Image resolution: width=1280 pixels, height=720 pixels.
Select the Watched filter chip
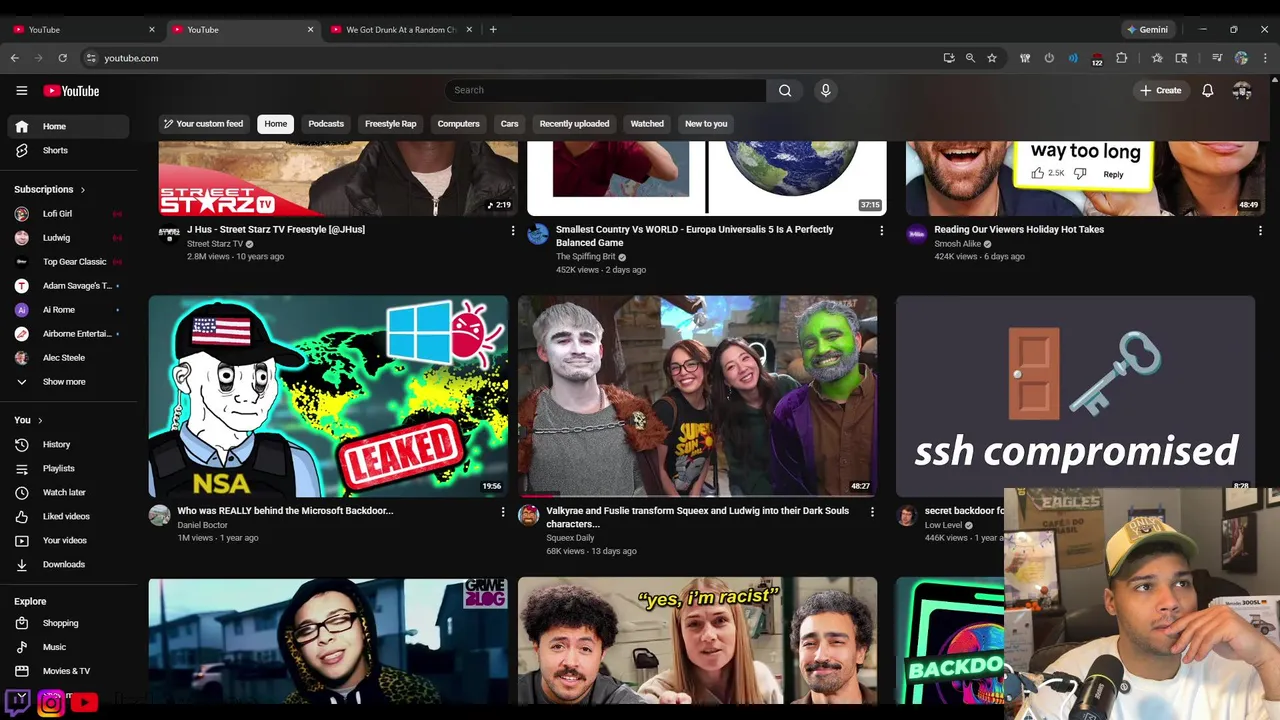[x=647, y=124]
